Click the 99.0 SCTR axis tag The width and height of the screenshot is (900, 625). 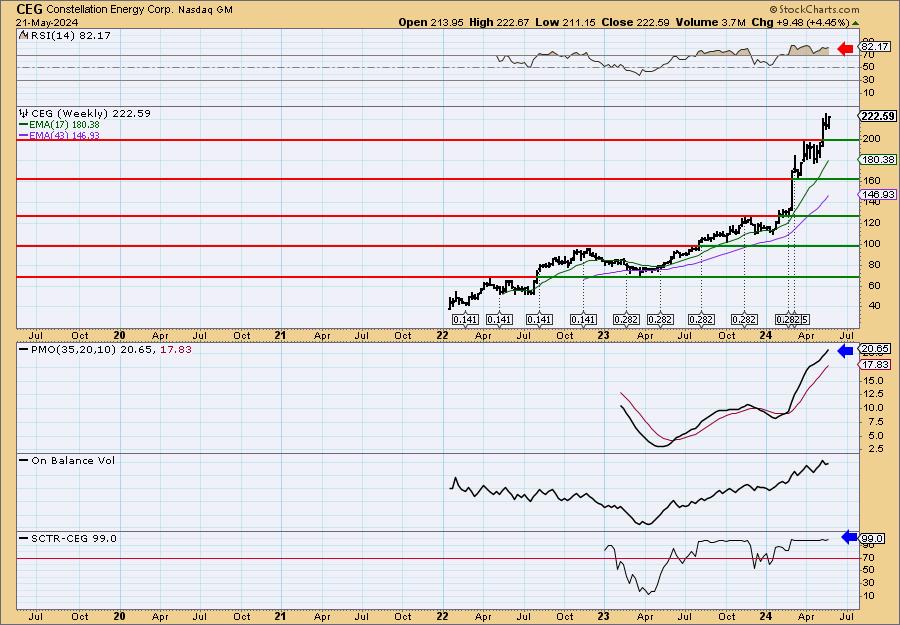pyautogui.click(x=872, y=538)
